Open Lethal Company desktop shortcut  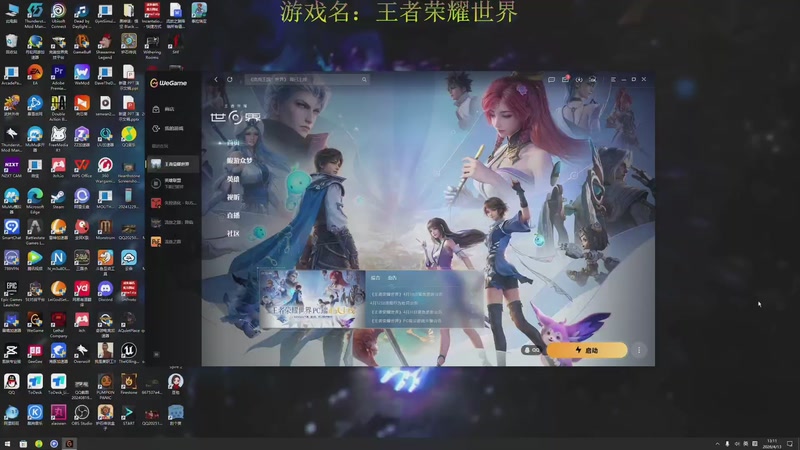(x=58, y=324)
